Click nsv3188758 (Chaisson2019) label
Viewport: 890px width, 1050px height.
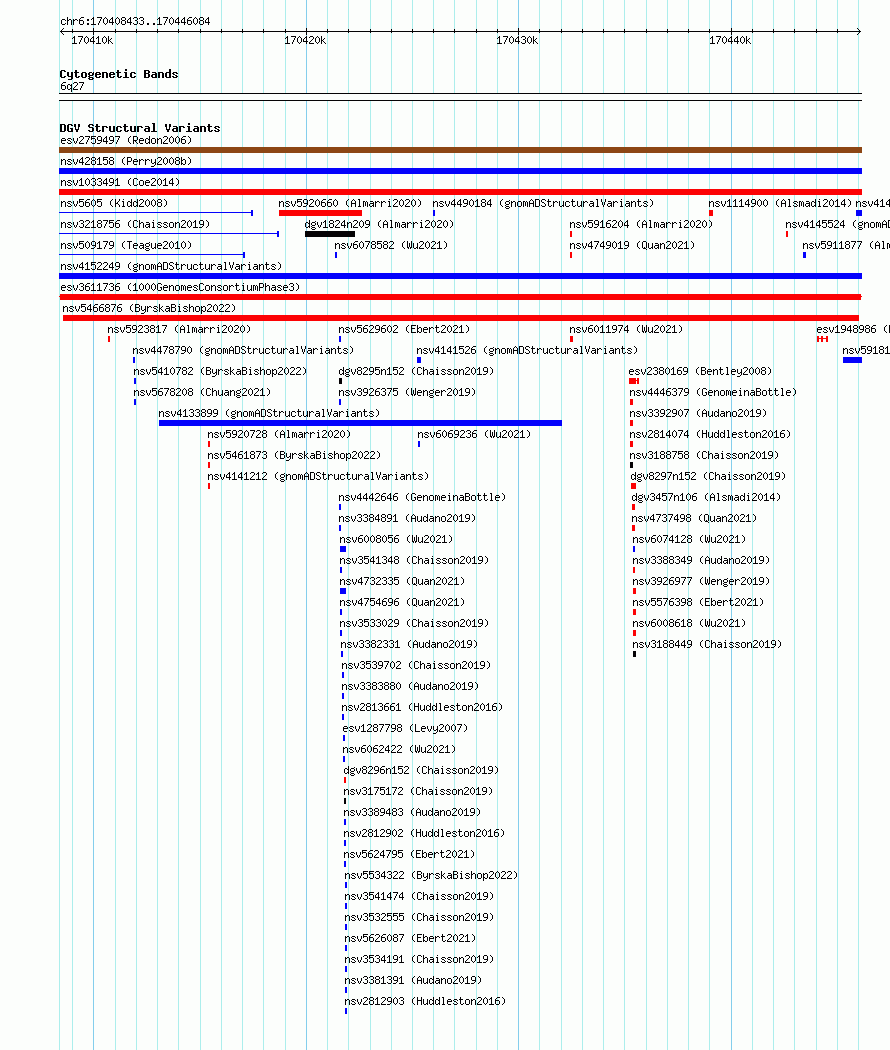coord(704,455)
